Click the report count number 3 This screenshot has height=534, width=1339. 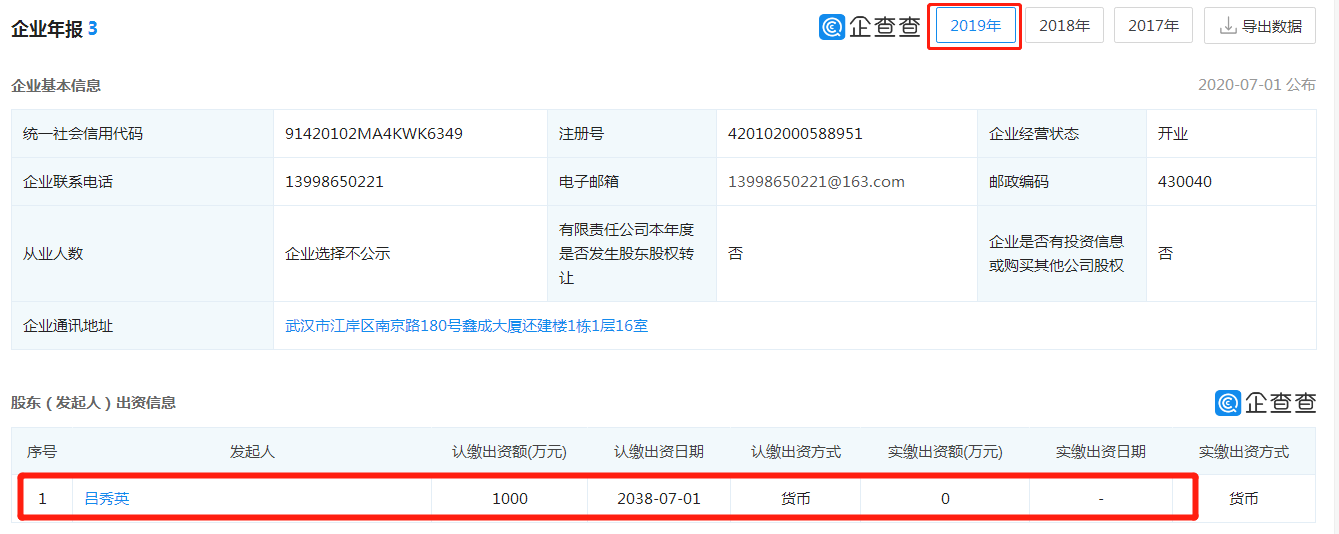[x=93, y=29]
